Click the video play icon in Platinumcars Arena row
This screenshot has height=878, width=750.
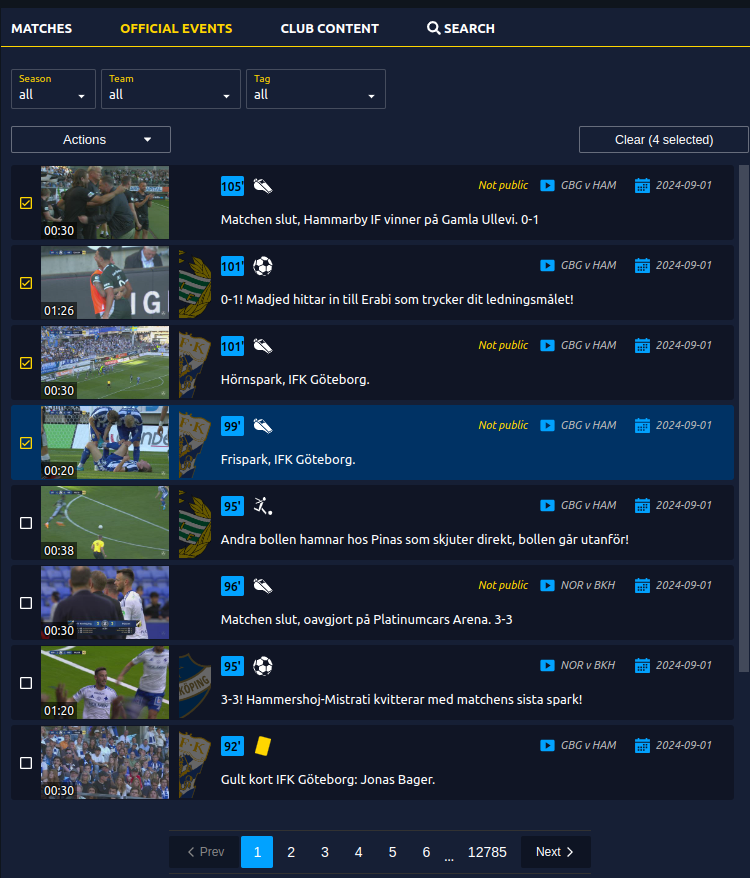pyautogui.click(x=547, y=586)
